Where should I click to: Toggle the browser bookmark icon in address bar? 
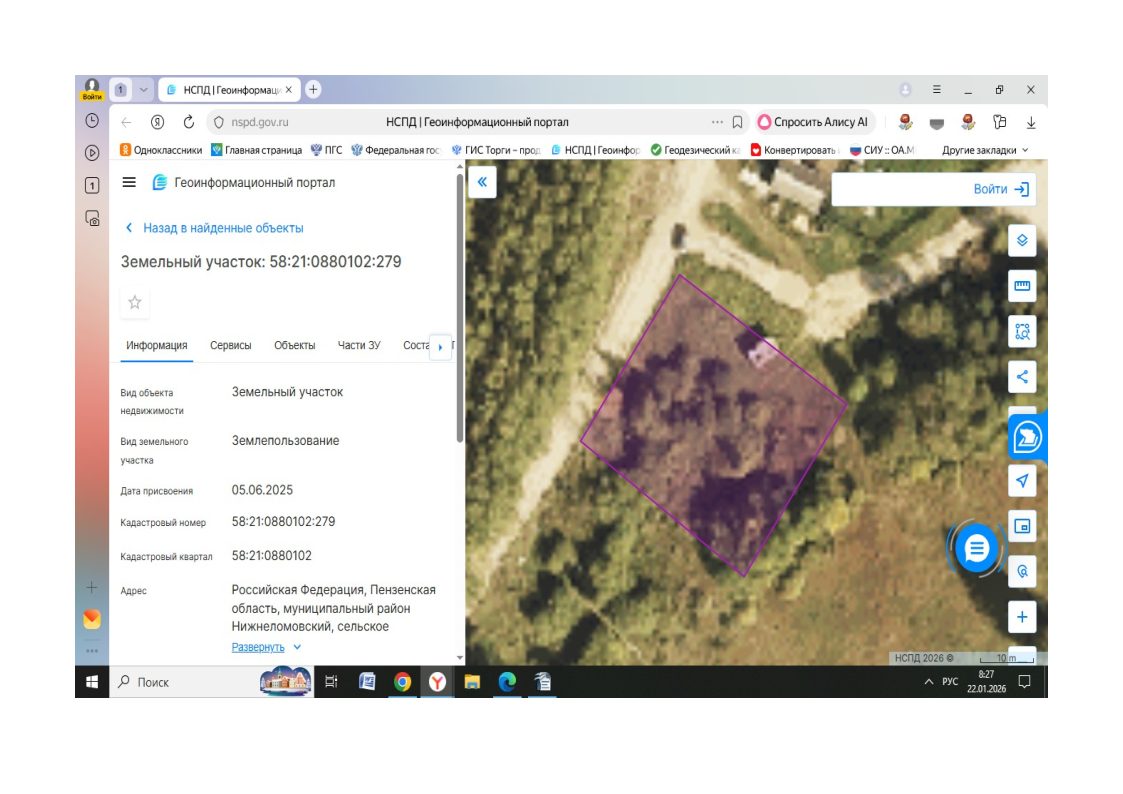737,122
